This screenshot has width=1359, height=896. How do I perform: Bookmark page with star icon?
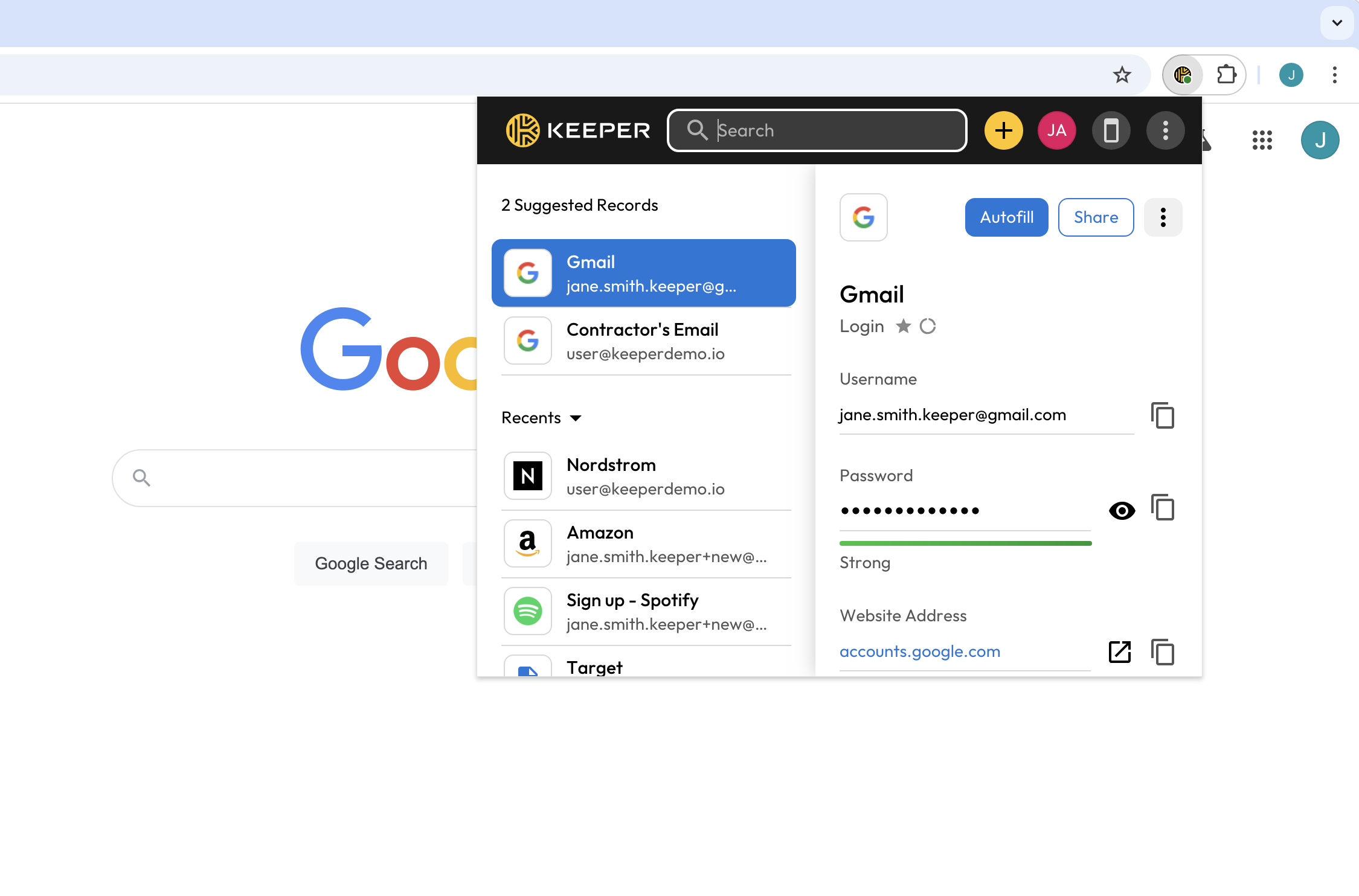1122,75
